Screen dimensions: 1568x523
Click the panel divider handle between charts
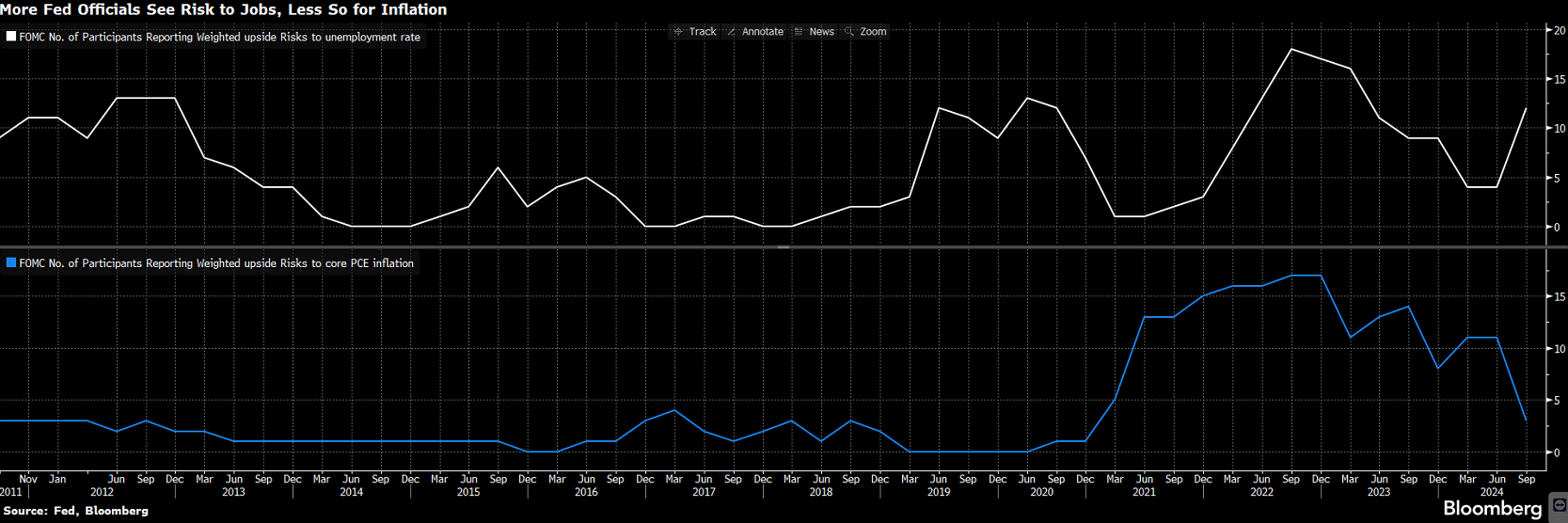(784, 247)
